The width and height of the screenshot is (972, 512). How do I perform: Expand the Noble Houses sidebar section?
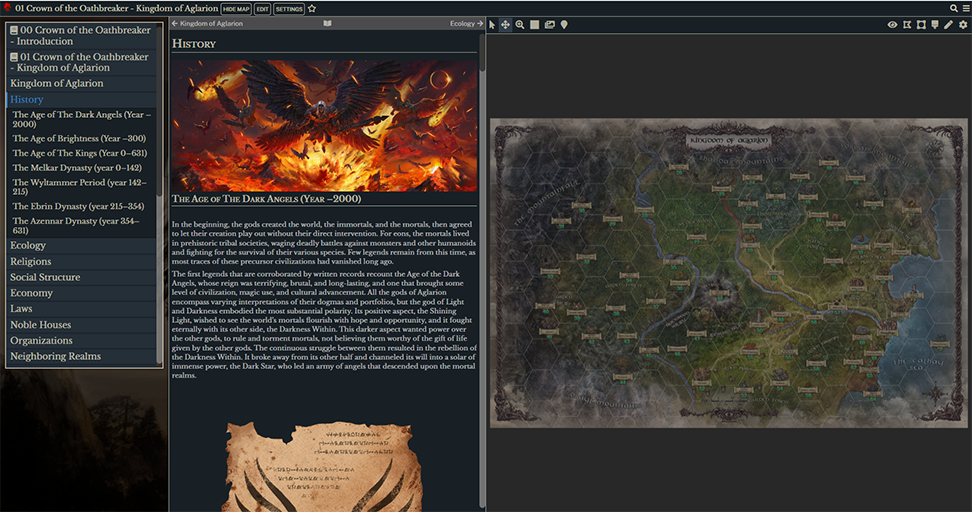coord(41,325)
